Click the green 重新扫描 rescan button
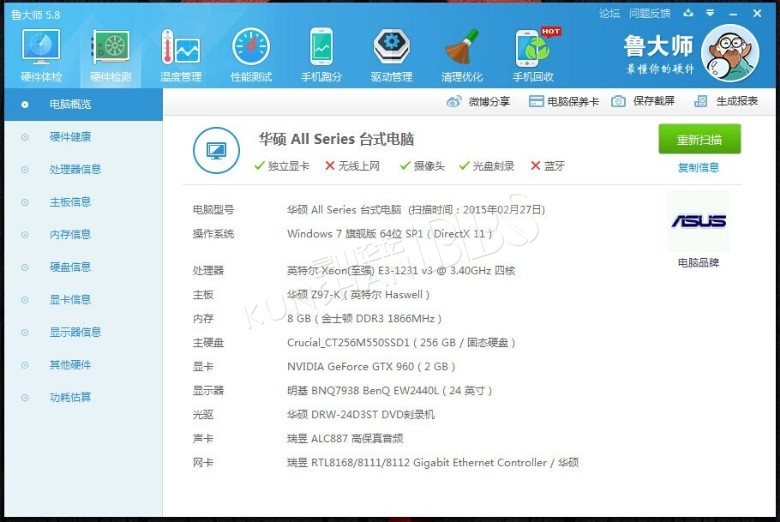Screen dimensions: 780x522 699,139
